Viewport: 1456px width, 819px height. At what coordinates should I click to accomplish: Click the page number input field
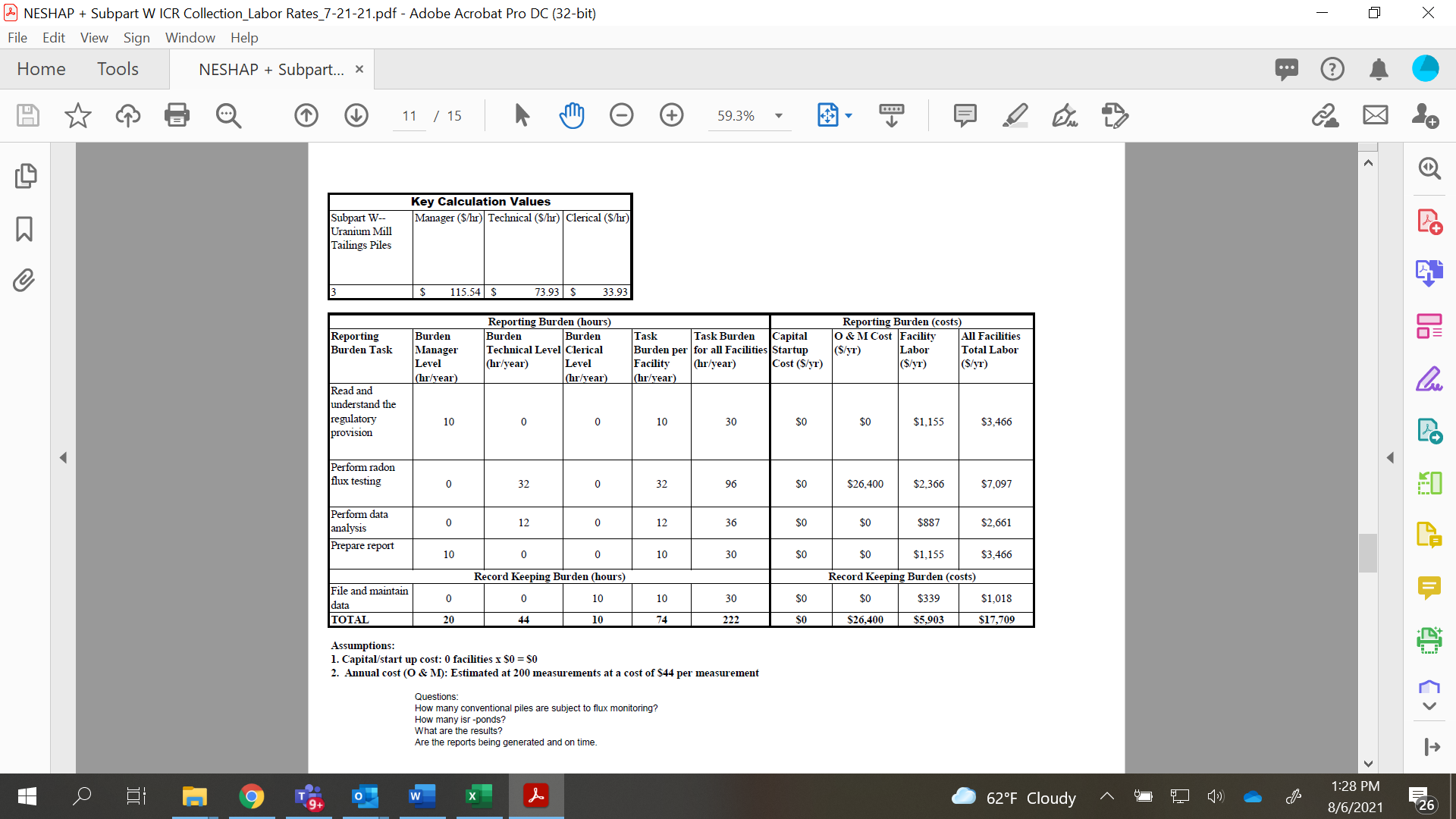tap(409, 116)
